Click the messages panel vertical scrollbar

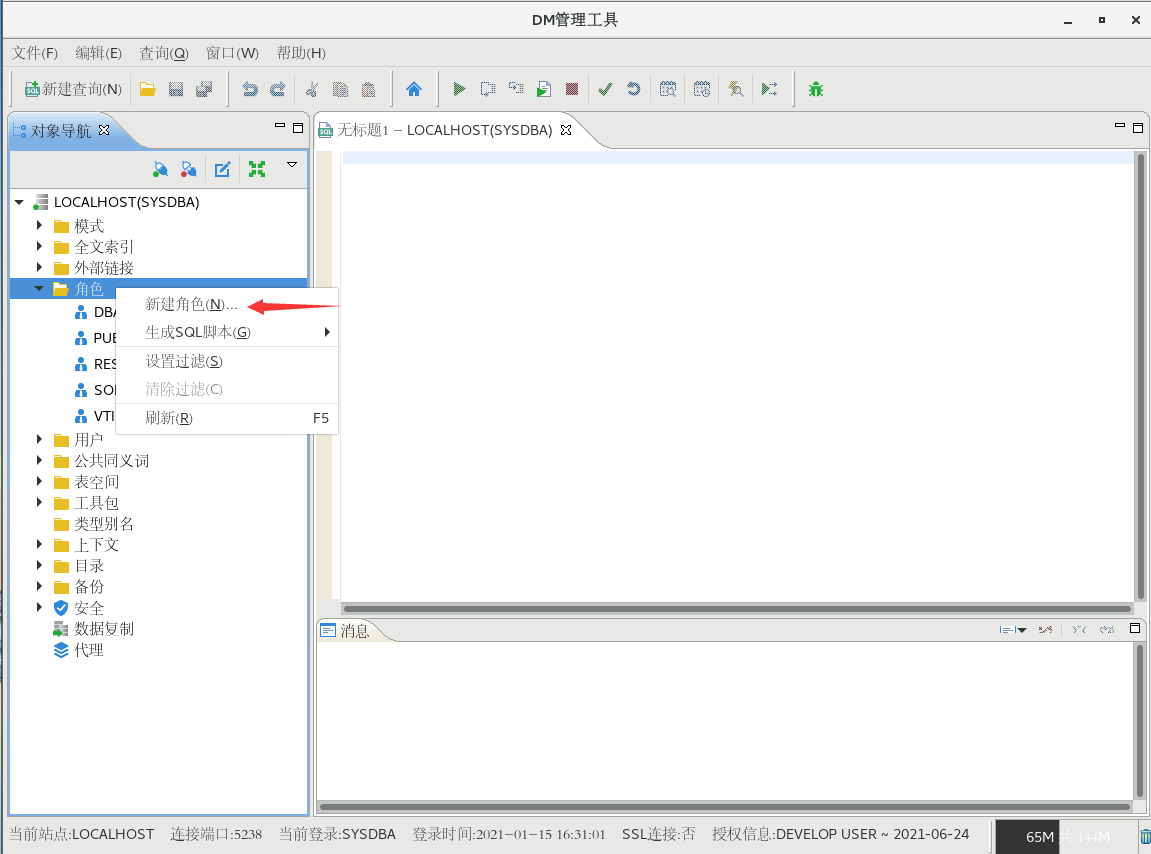1139,721
